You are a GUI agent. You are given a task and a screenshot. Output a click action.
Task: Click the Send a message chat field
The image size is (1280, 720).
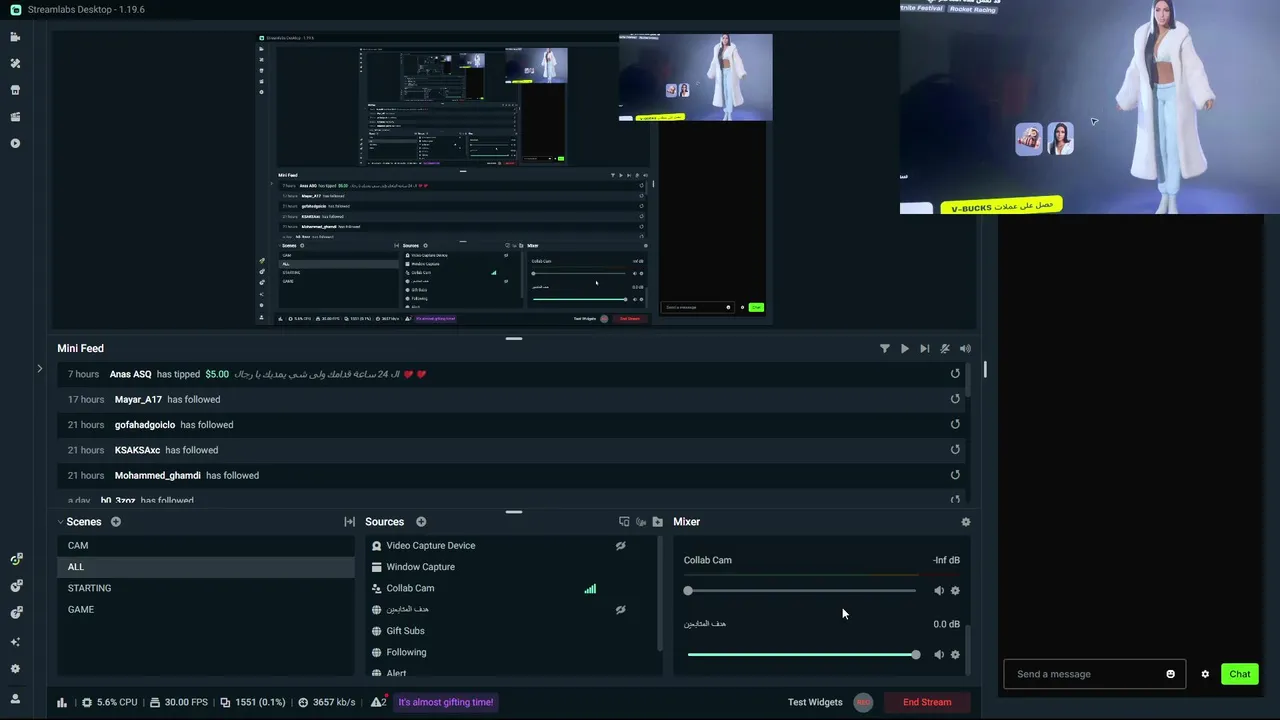coord(1094,674)
